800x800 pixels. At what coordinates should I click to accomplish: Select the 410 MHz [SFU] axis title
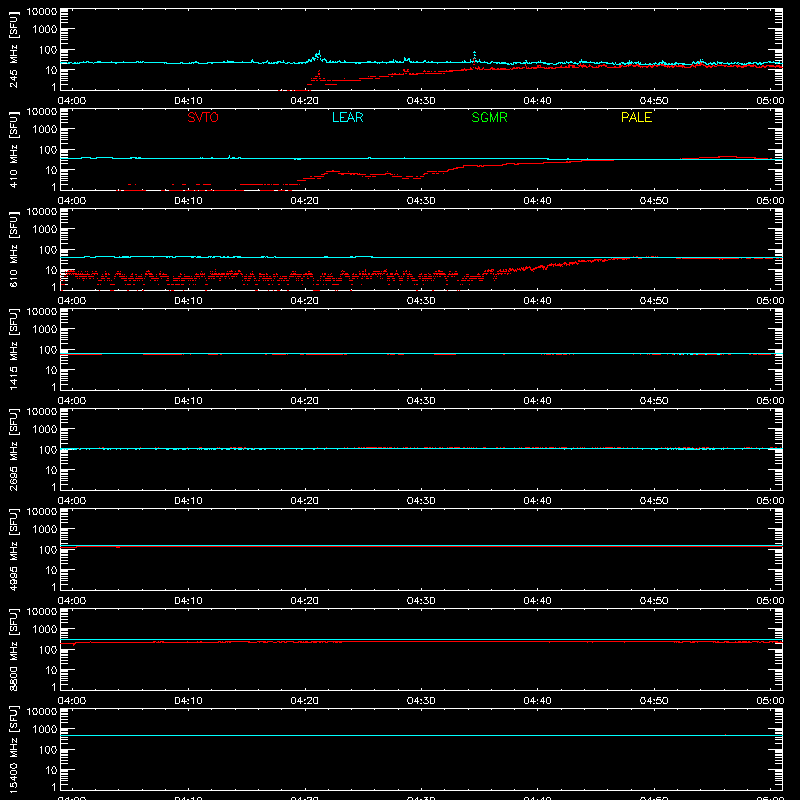point(13,149)
